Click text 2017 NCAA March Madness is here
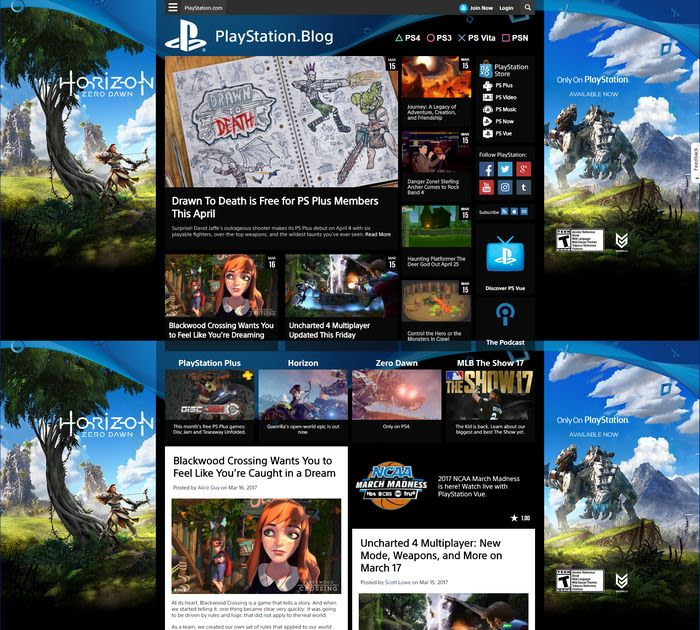 [x=479, y=486]
